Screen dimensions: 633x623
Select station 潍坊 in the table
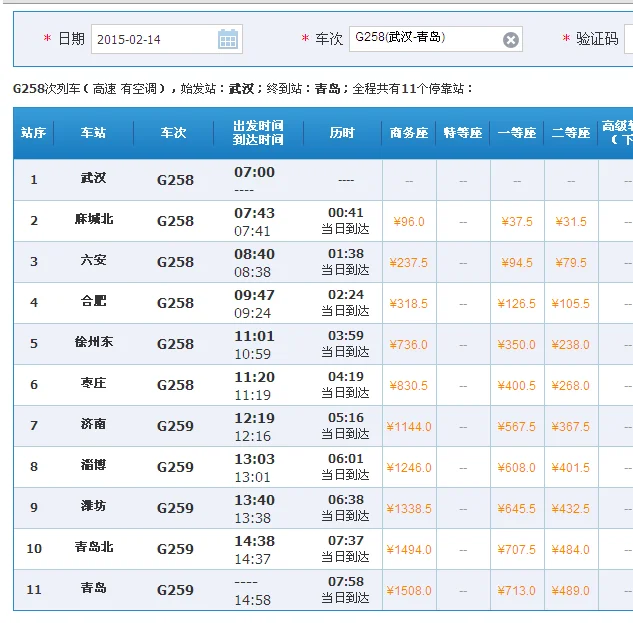93,506
